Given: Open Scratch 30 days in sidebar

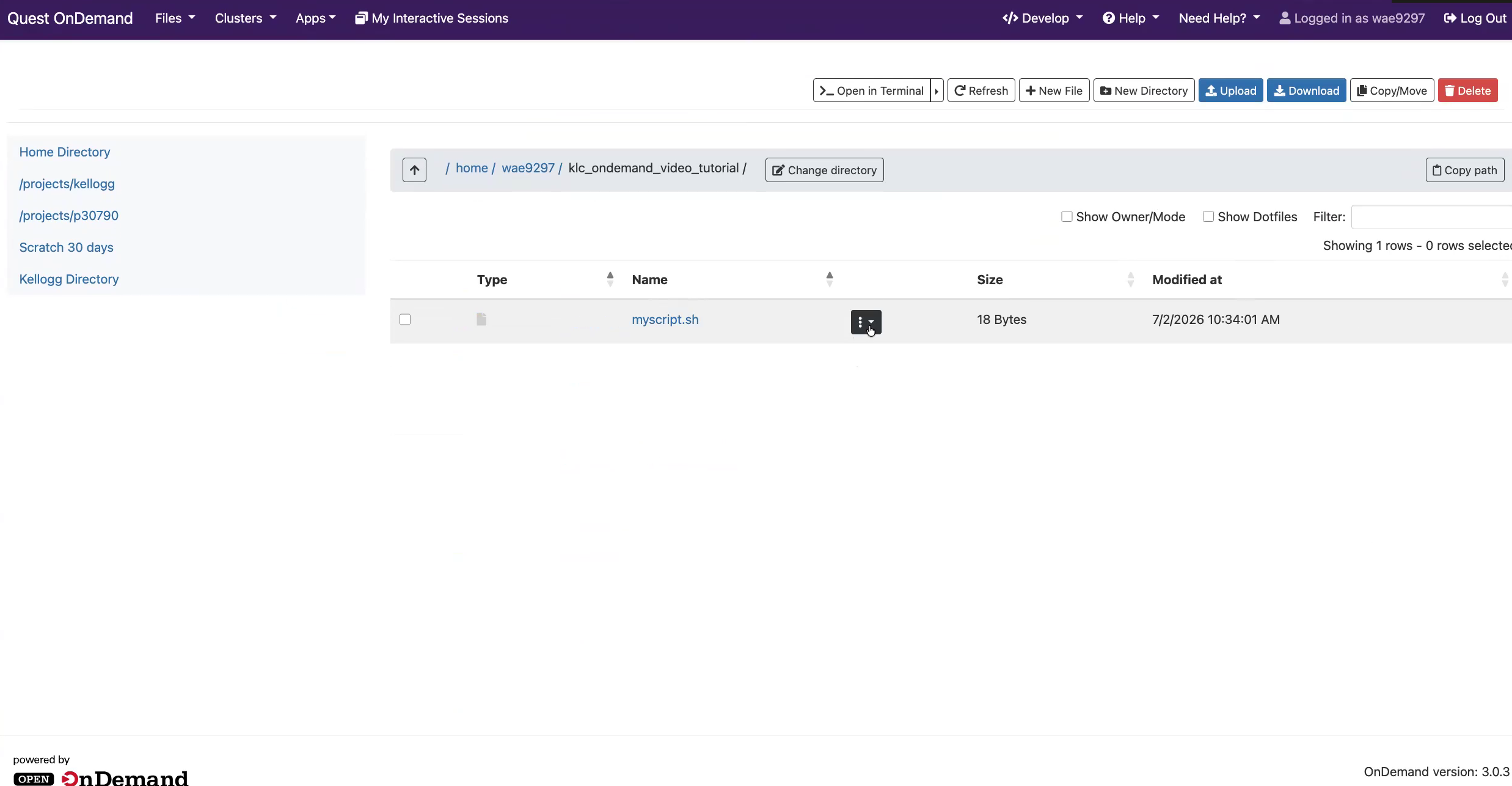Looking at the screenshot, I should click(x=67, y=248).
